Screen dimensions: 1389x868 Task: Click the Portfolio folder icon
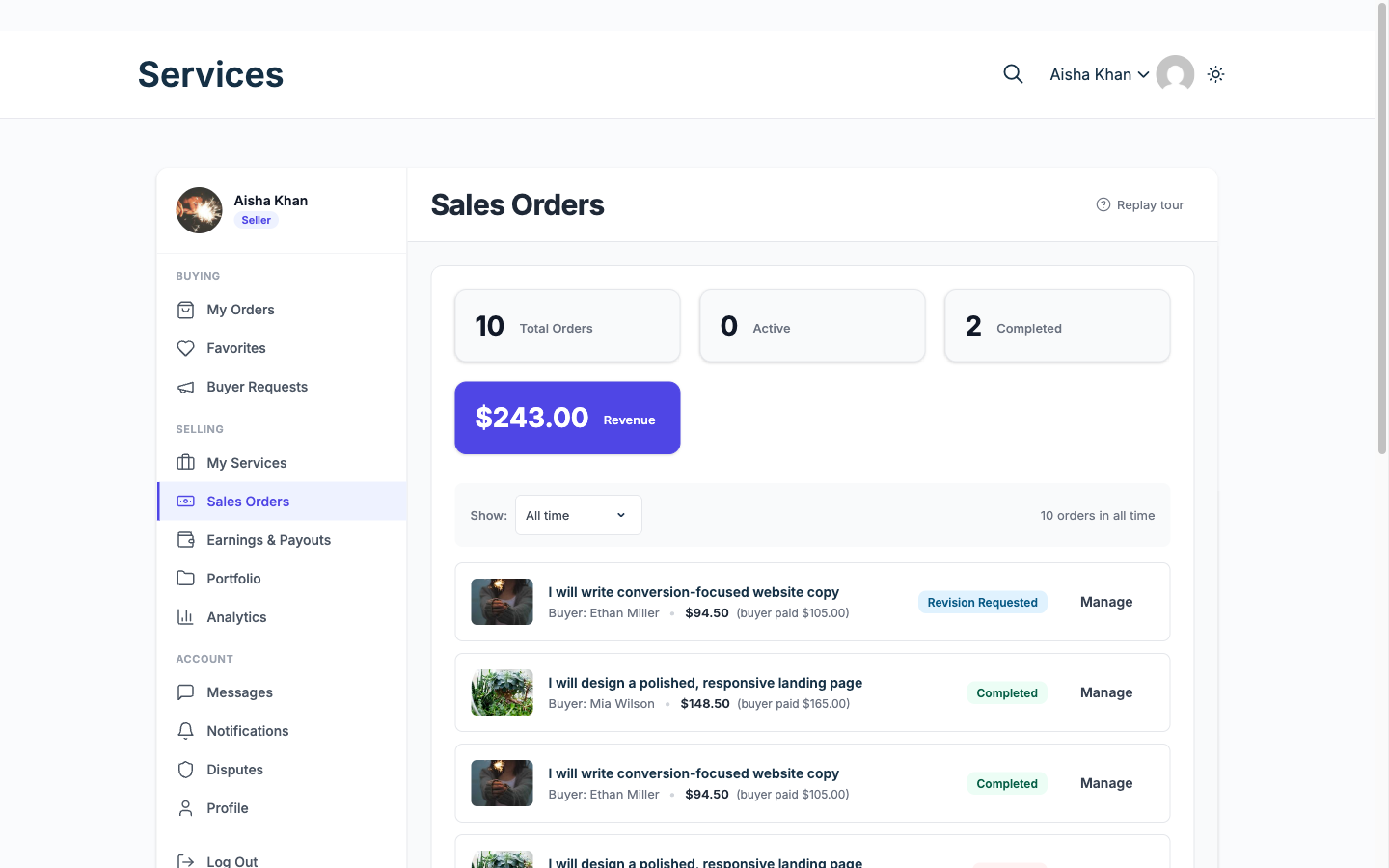(186, 579)
